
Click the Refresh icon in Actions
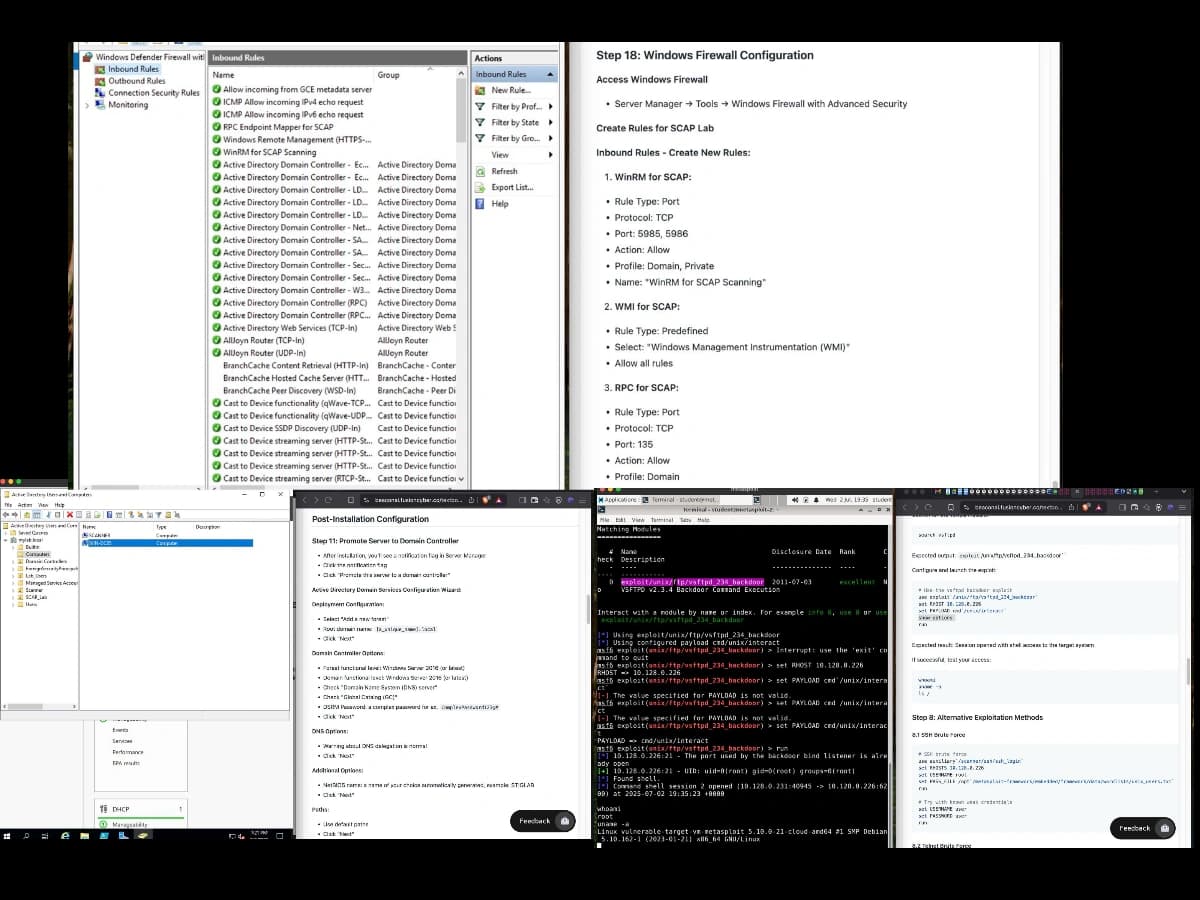pos(481,171)
